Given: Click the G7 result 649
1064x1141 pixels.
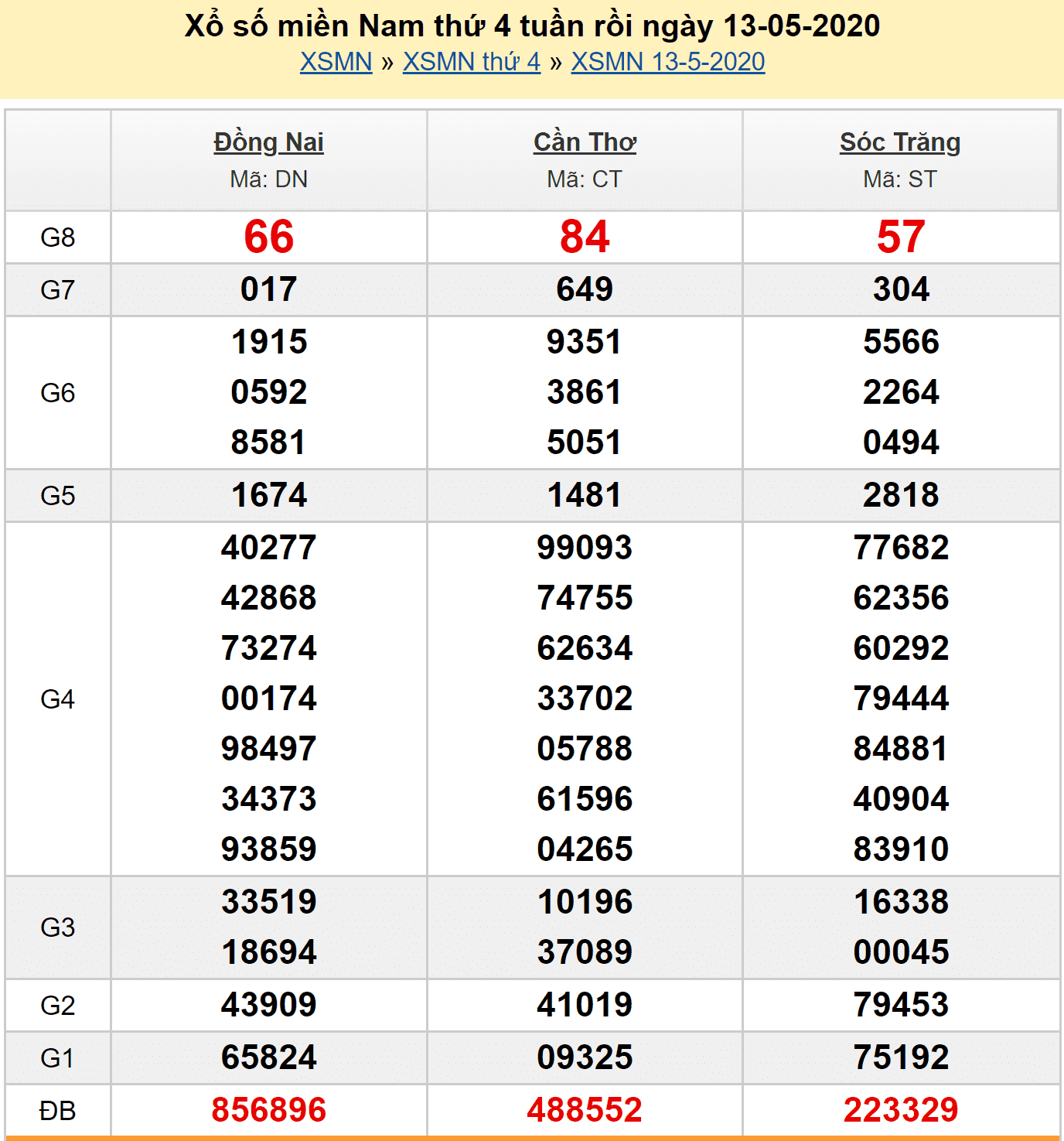Looking at the screenshot, I should [585, 289].
